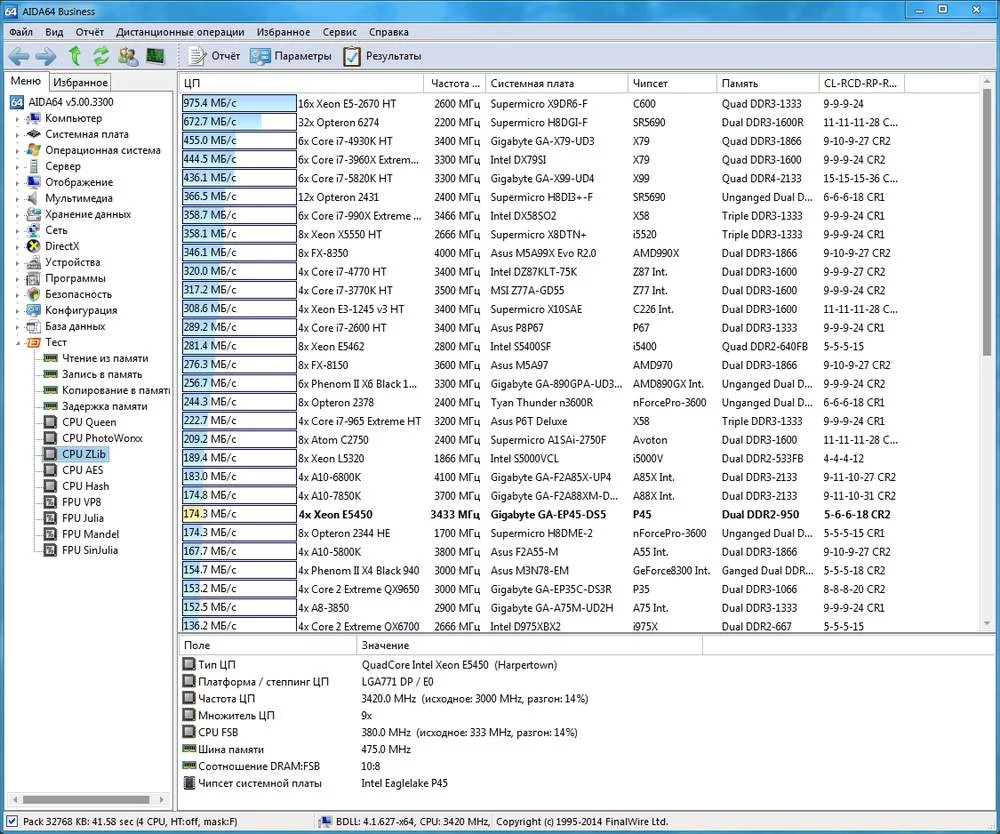Go back with the left arrow icon
Image resolution: width=1000 pixels, height=834 pixels.
(x=19, y=56)
